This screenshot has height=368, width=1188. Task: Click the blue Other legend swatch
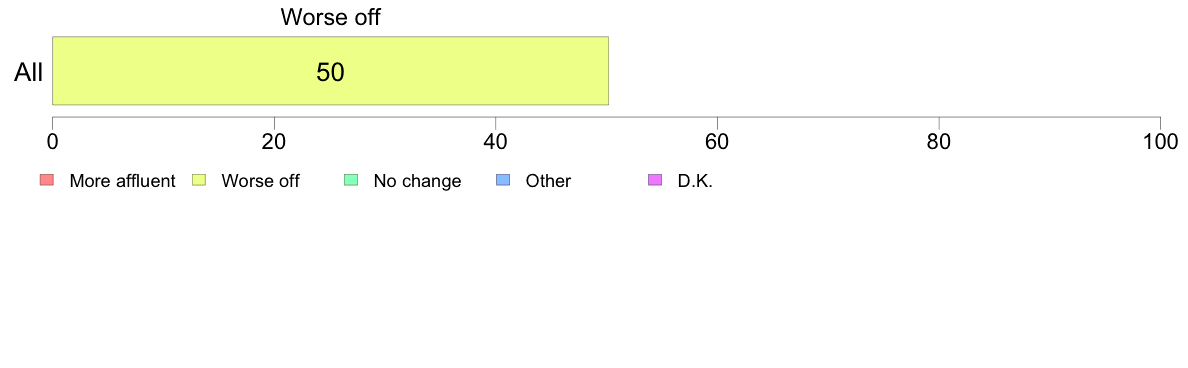(503, 180)
